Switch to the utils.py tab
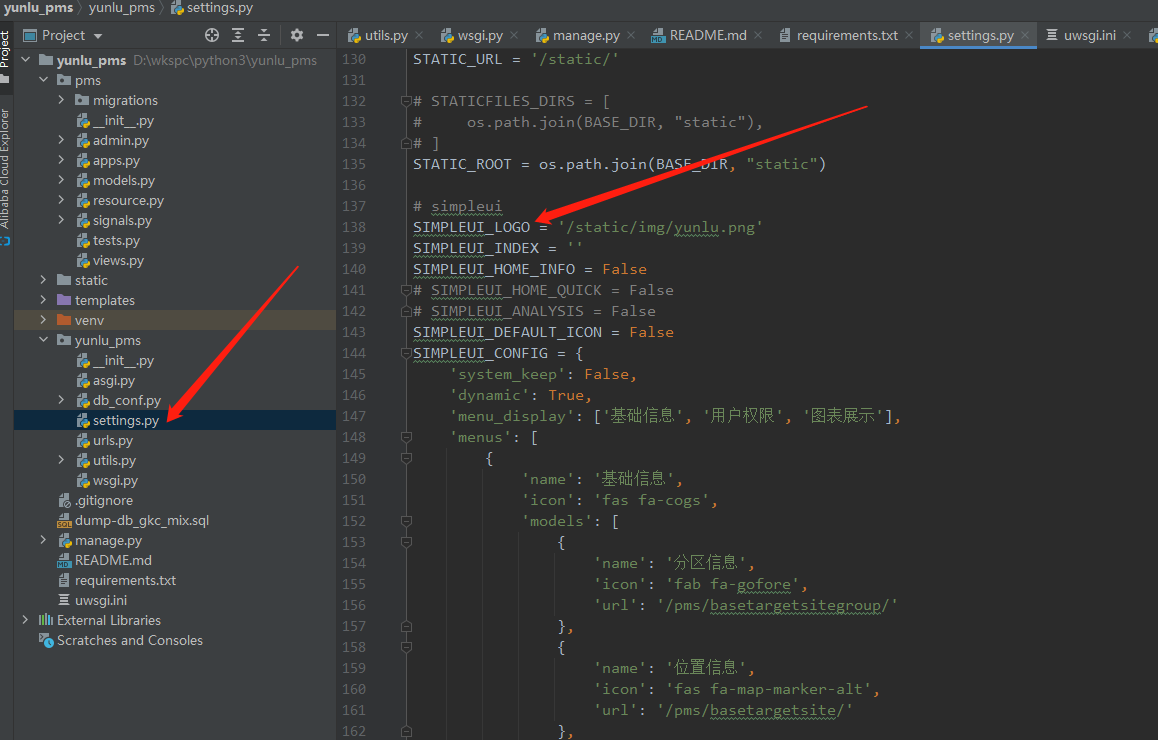The width and height of the screenshot is (1158, 740). click(x=386, y=35)
